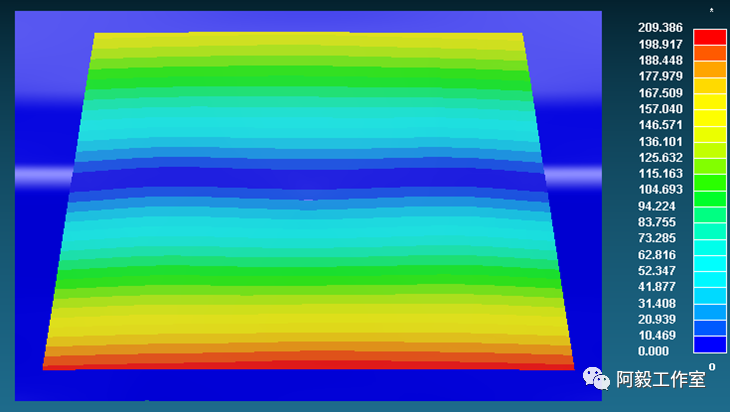This screenshot has height=412, width=730.
Task: Click the red contour band on the plate's bottom edge
Action: coord(308,365)
